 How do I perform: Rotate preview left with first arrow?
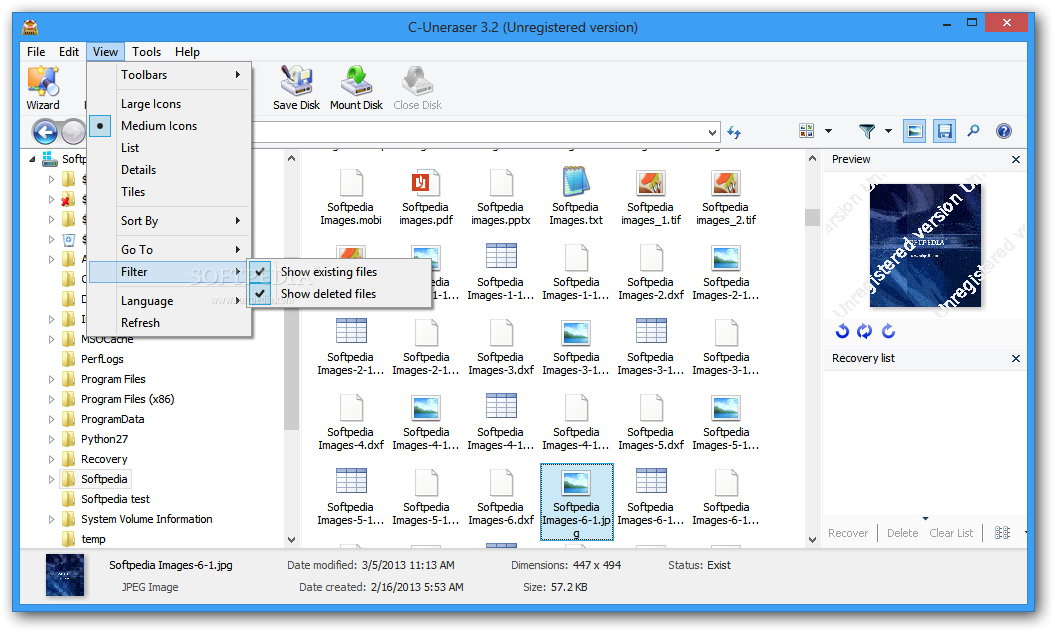[842, 331]
